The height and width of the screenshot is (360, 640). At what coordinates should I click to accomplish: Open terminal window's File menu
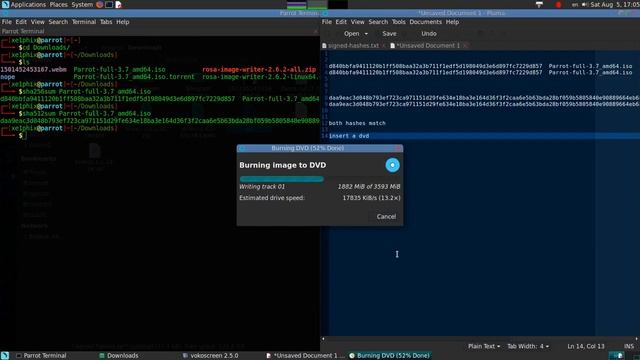(x=7, y=22)
